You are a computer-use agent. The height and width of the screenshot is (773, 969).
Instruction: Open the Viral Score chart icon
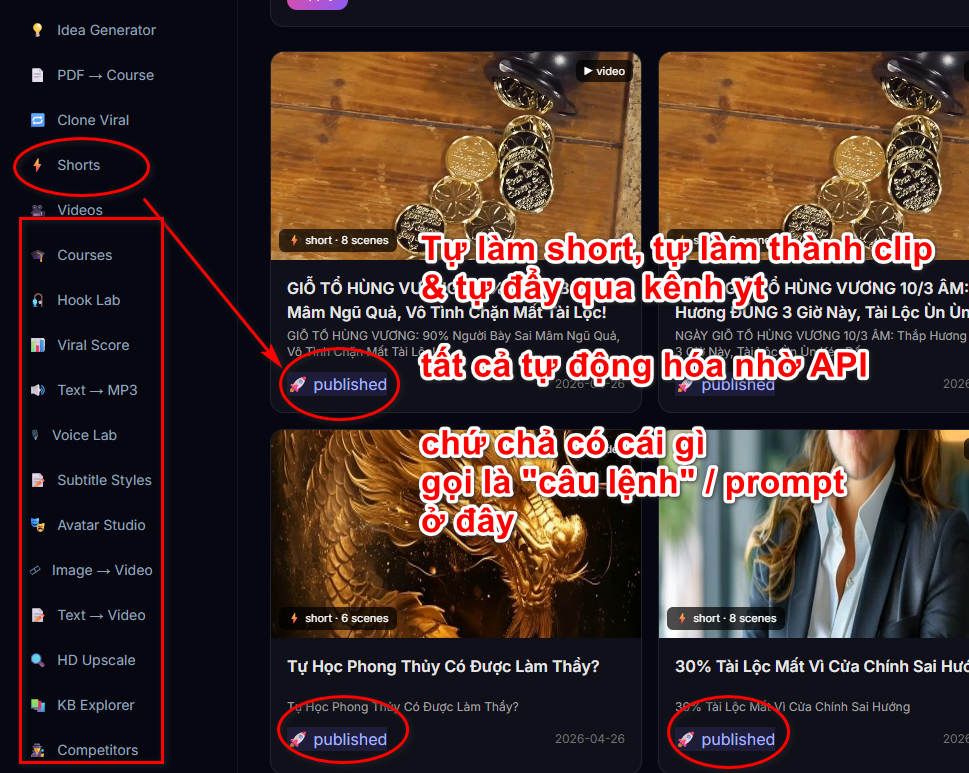38,345
